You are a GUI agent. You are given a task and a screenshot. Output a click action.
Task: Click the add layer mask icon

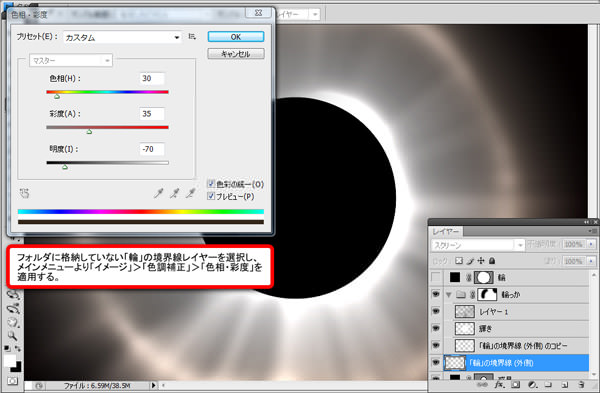click(515, 384)
